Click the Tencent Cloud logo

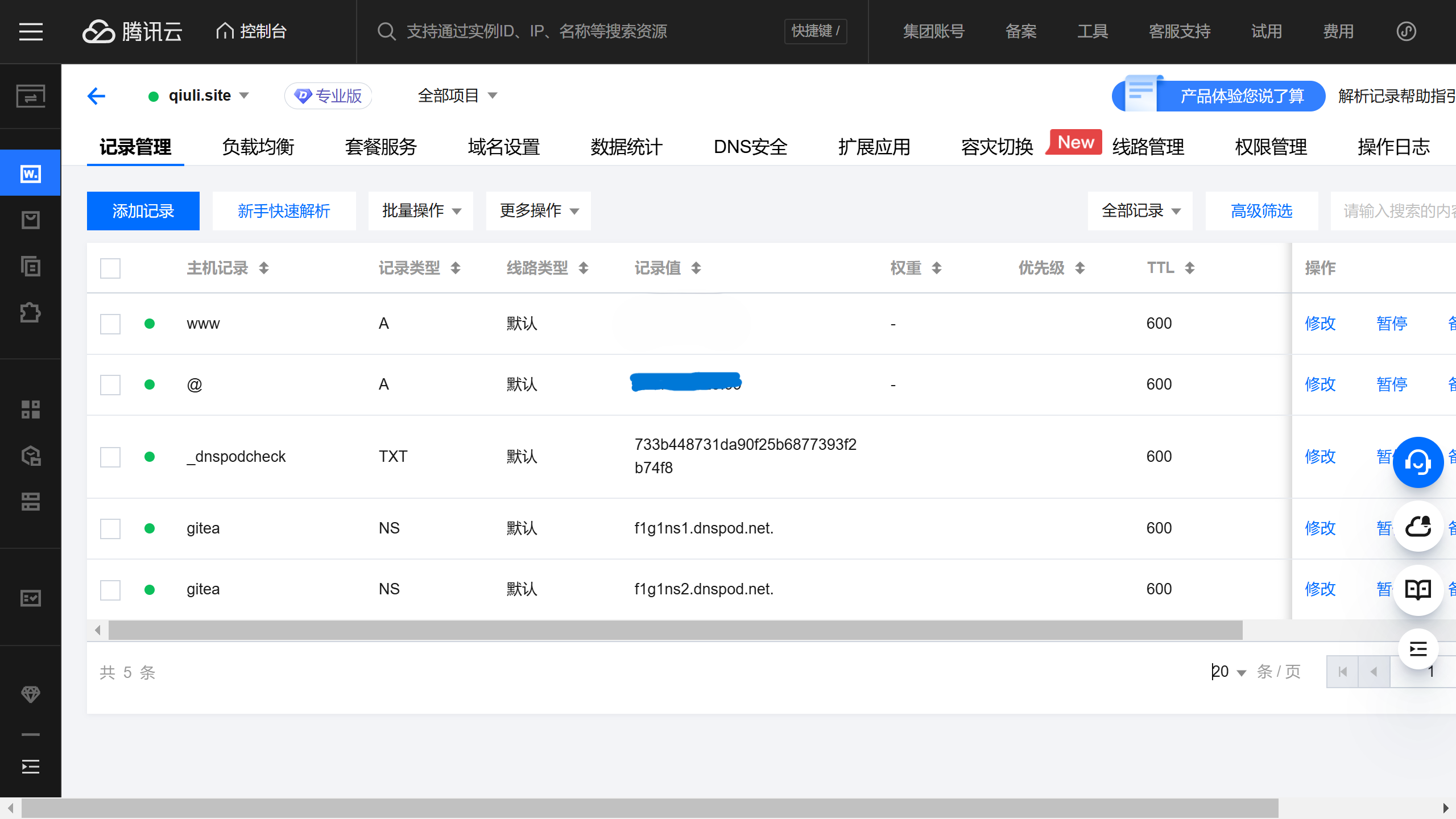[133, 31]
